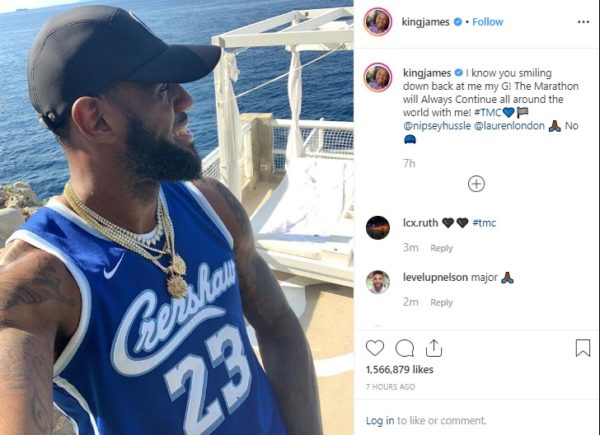View the 1,566,879 likes list
Screen dimensions: 600x435
pyautogui.click(x=399, y=370)
